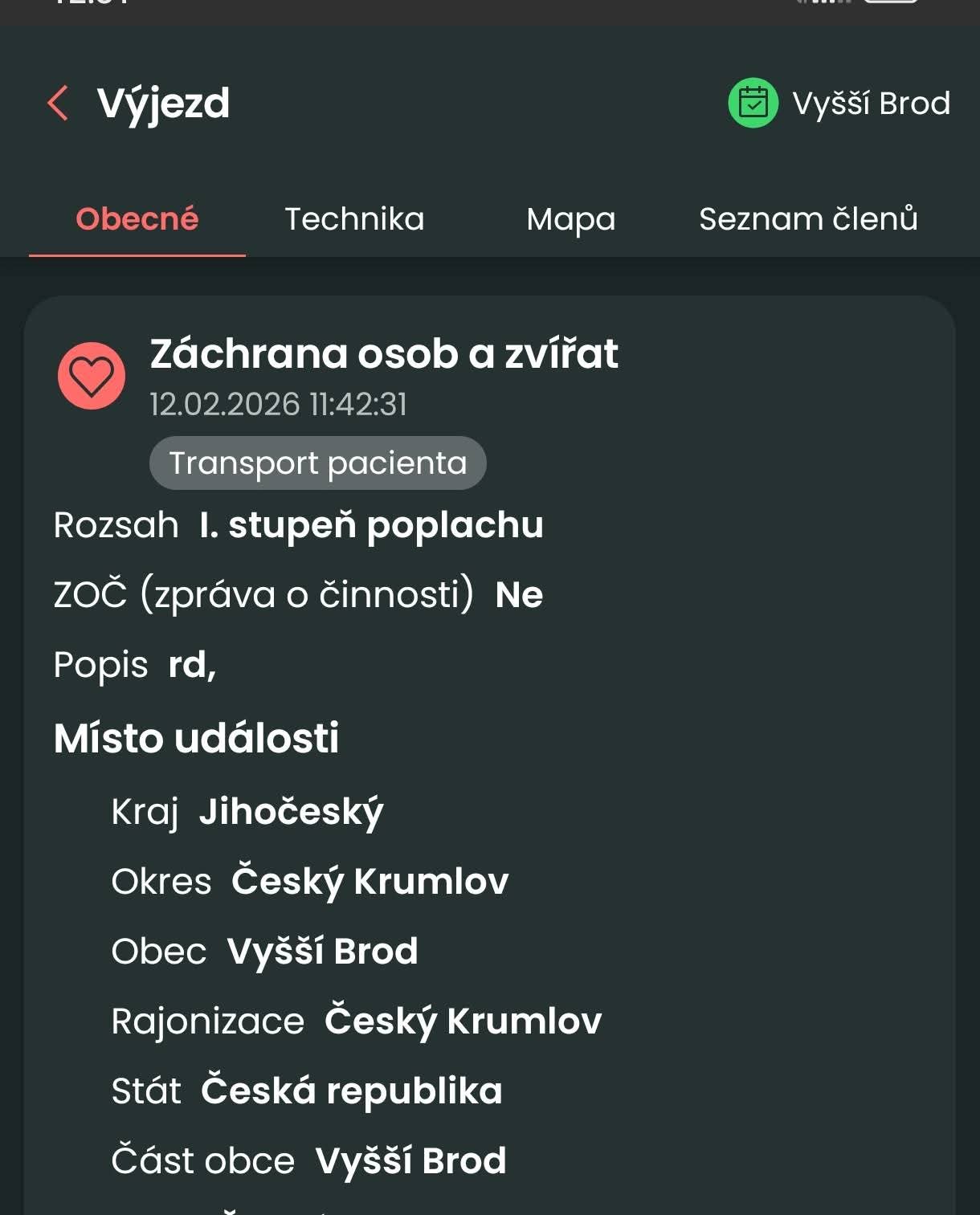Tap the Vyšší Brod unit label
Image resolution: width=980 pixels, height=1215 pixels.
871,104
